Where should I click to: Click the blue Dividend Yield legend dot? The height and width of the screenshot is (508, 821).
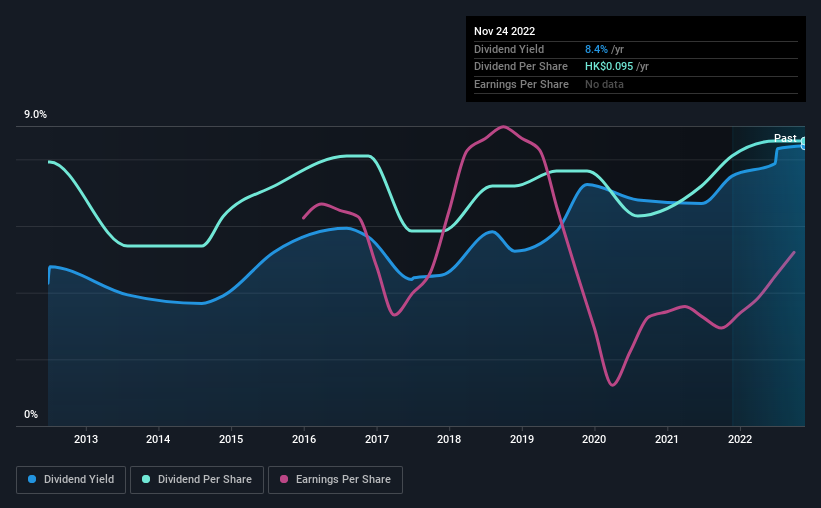click(x=32, y=479)
